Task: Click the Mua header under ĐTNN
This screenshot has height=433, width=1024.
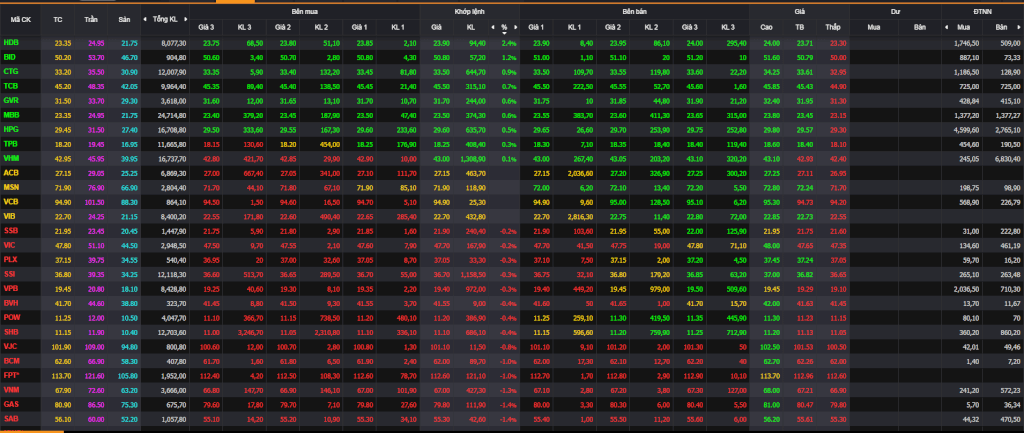Action: (963, 27)
